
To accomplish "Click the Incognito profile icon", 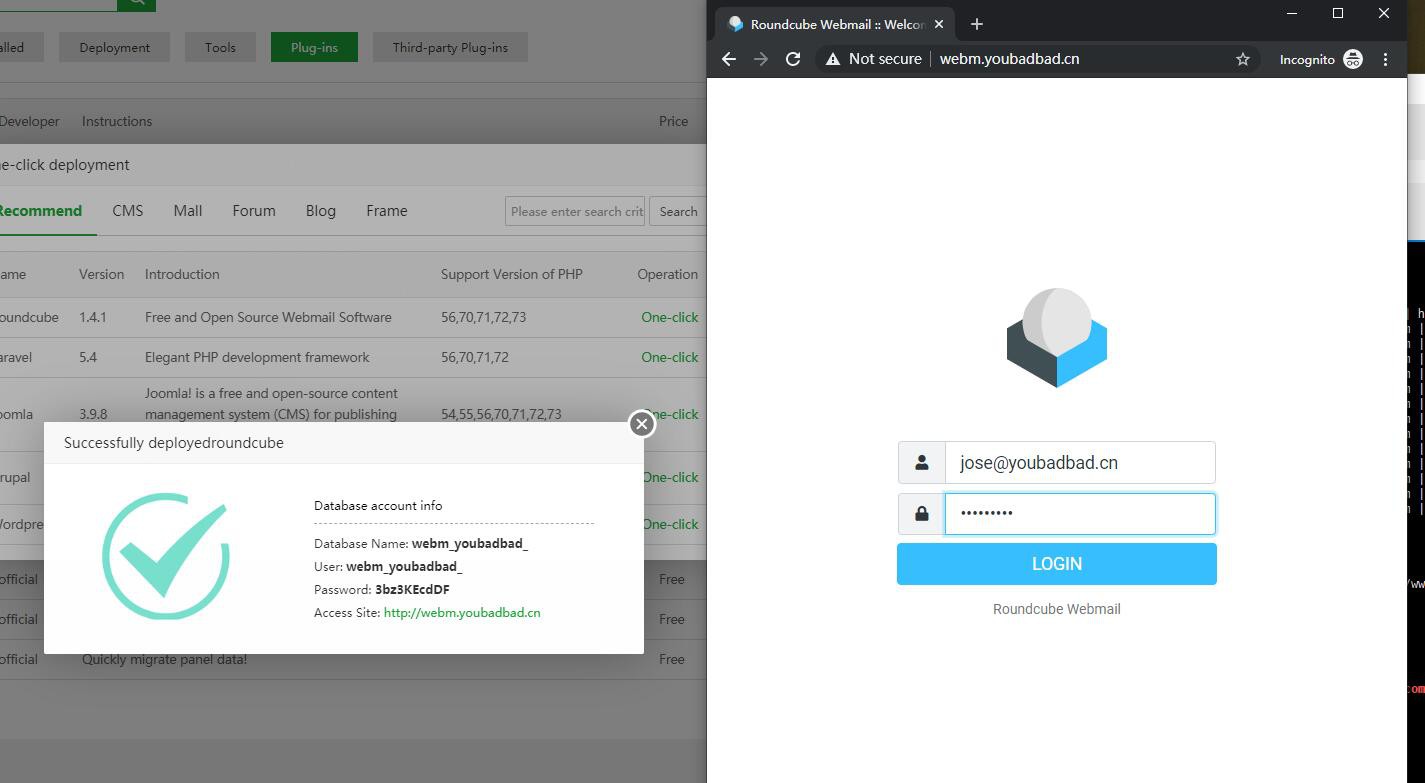I will 1352,59.
